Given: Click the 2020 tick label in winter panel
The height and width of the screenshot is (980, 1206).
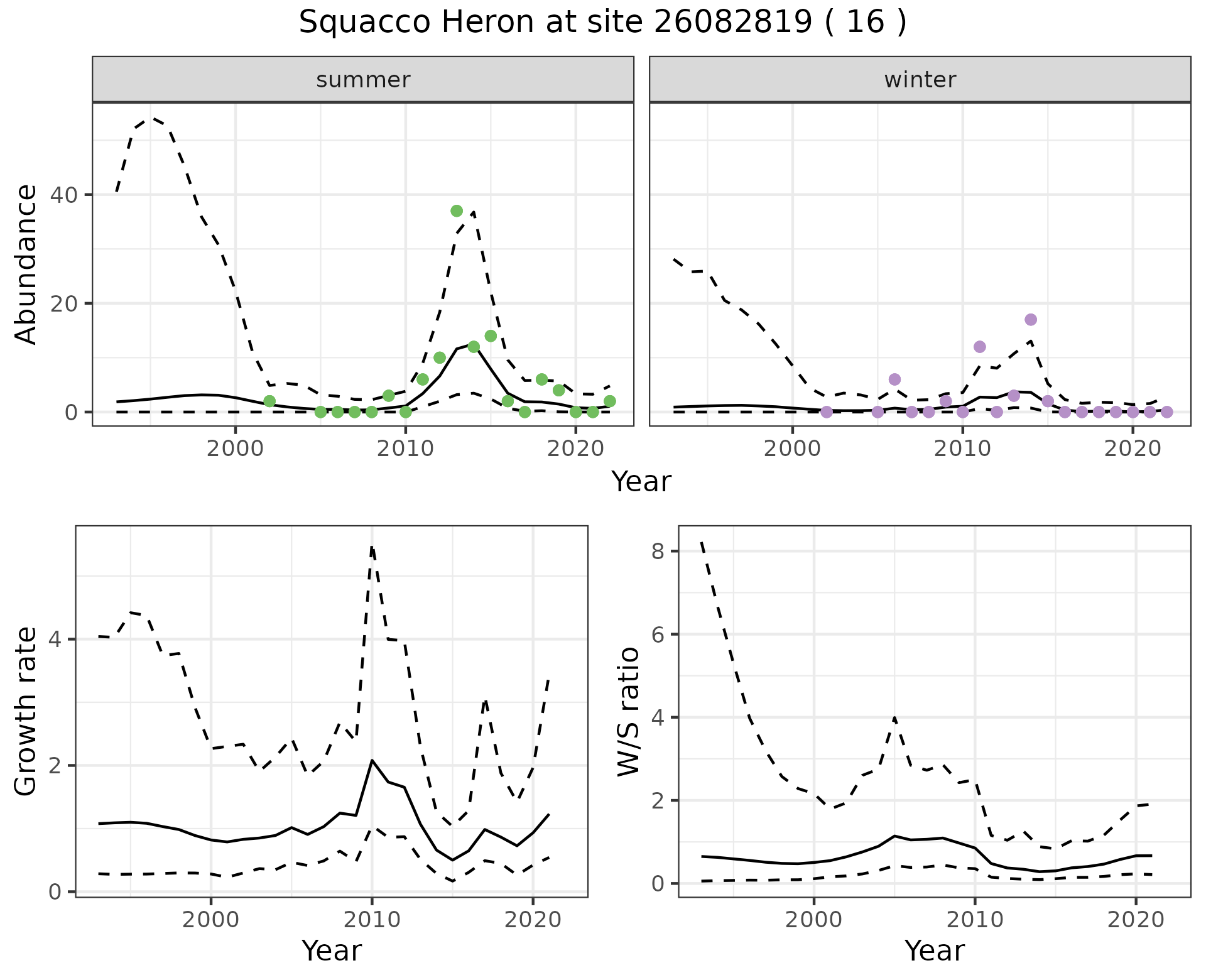Looking at the screenshot, I should [1133, 449].
